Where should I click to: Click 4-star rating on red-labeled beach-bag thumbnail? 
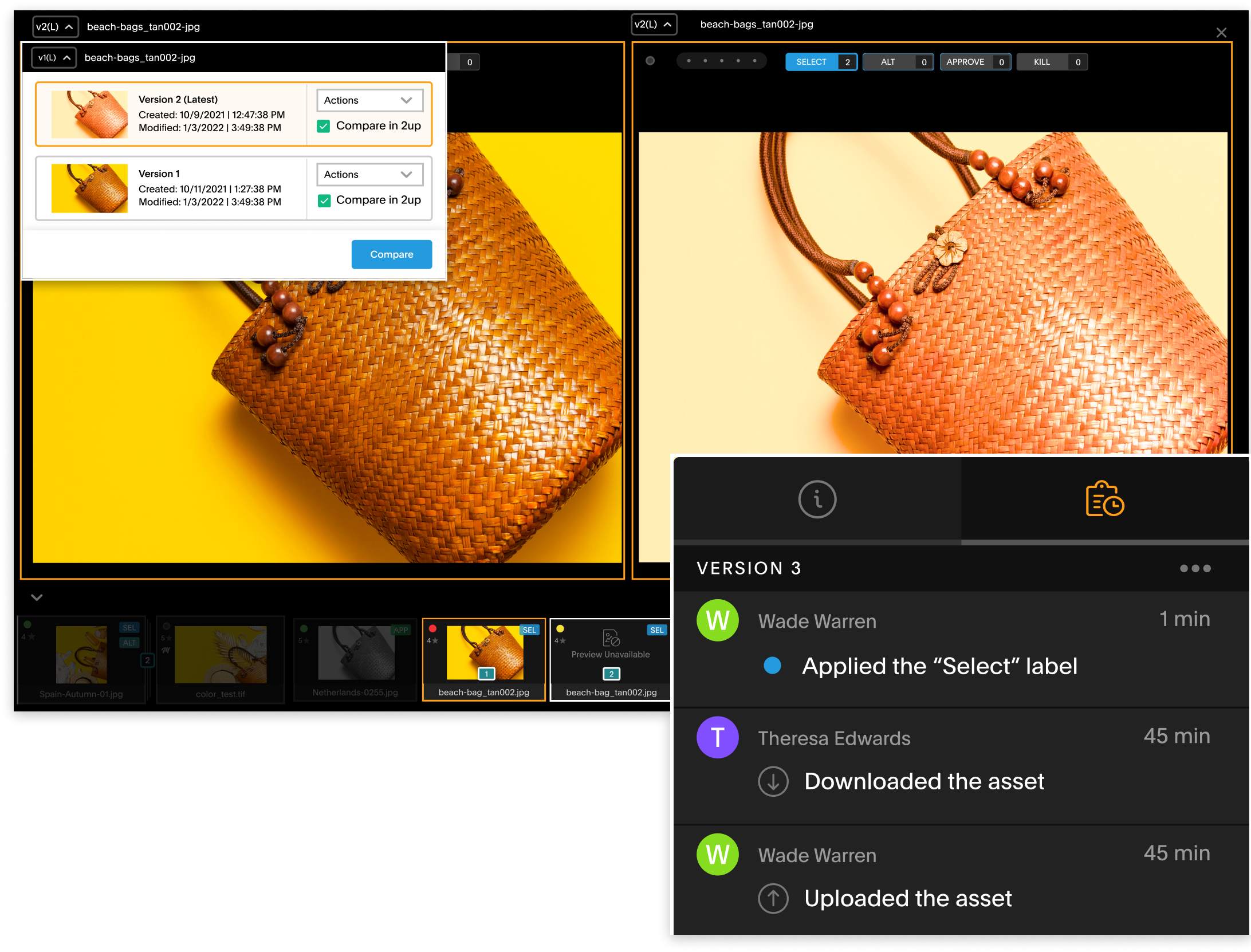[x=432, y=640]
